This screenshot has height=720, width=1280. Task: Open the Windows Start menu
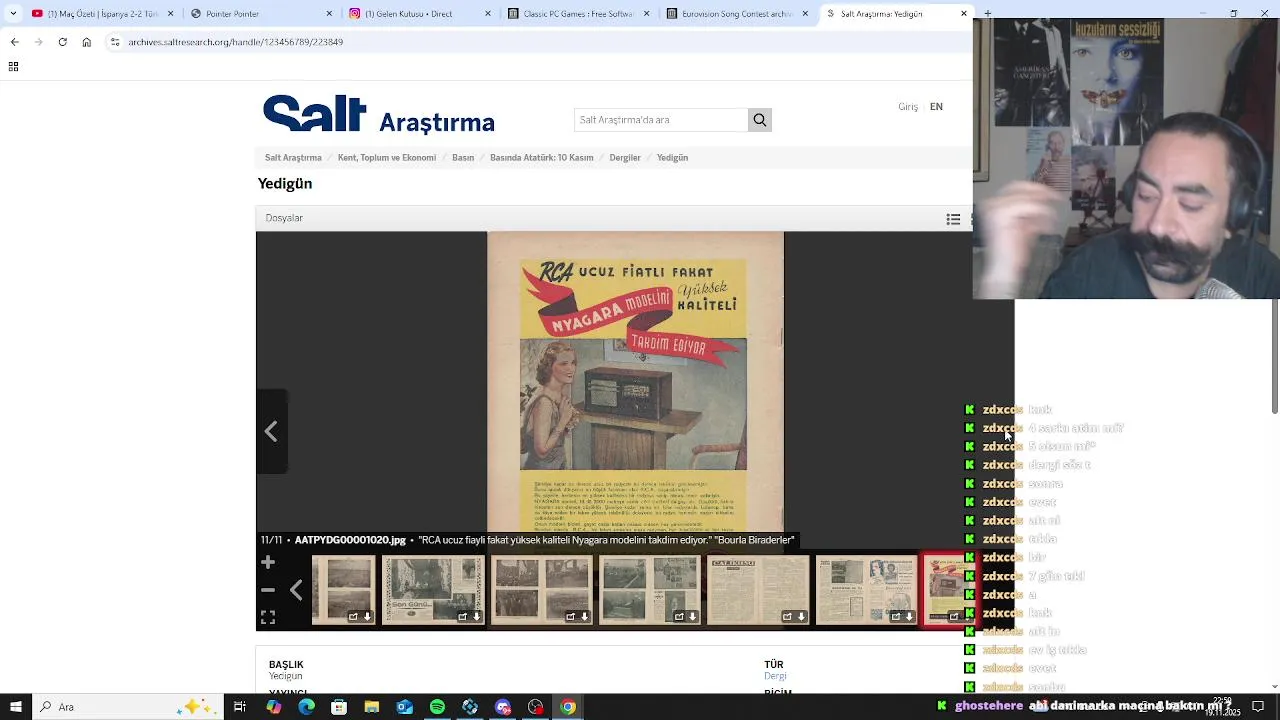(x=15, y=707)
